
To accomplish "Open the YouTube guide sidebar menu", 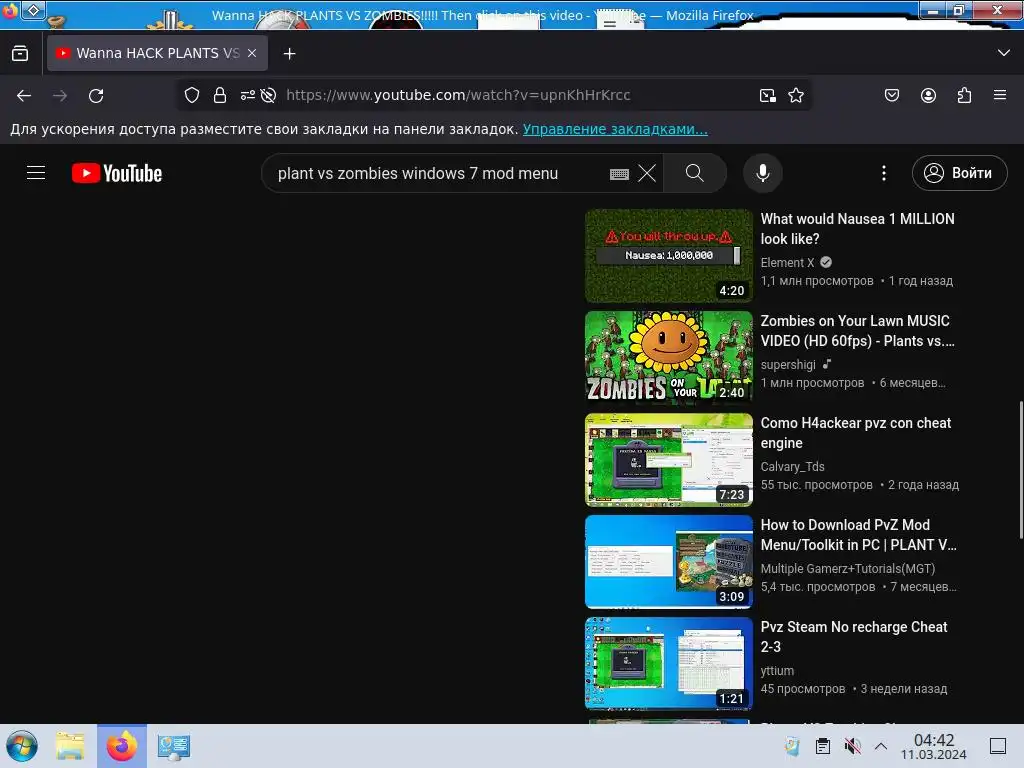I will pos(36,173).
